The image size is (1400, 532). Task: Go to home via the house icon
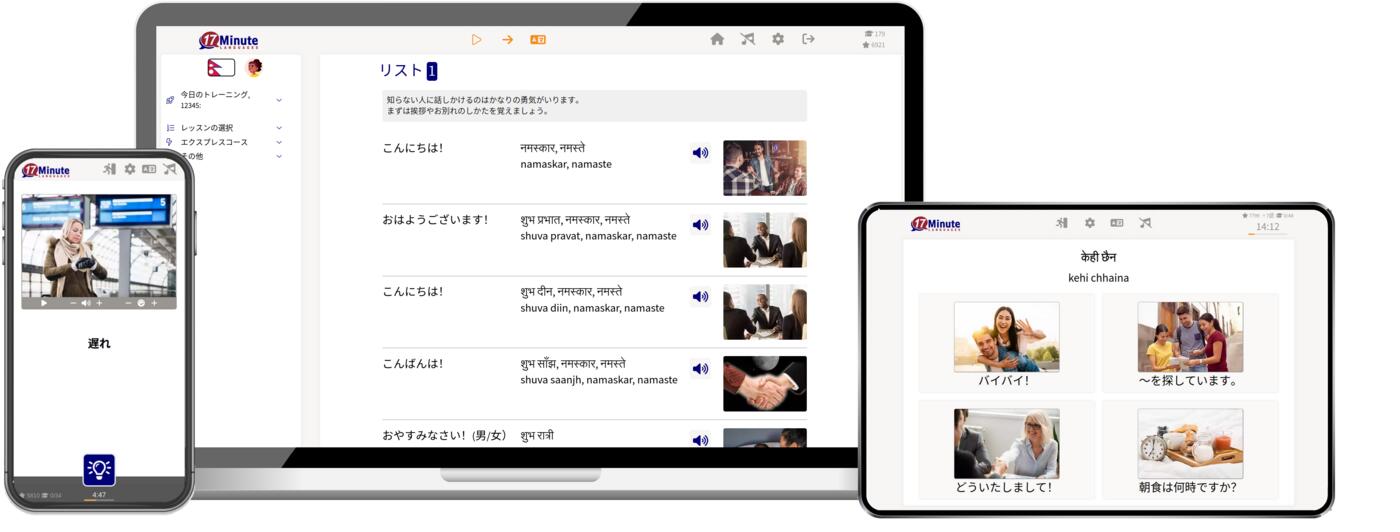click(x=717, y=39)
